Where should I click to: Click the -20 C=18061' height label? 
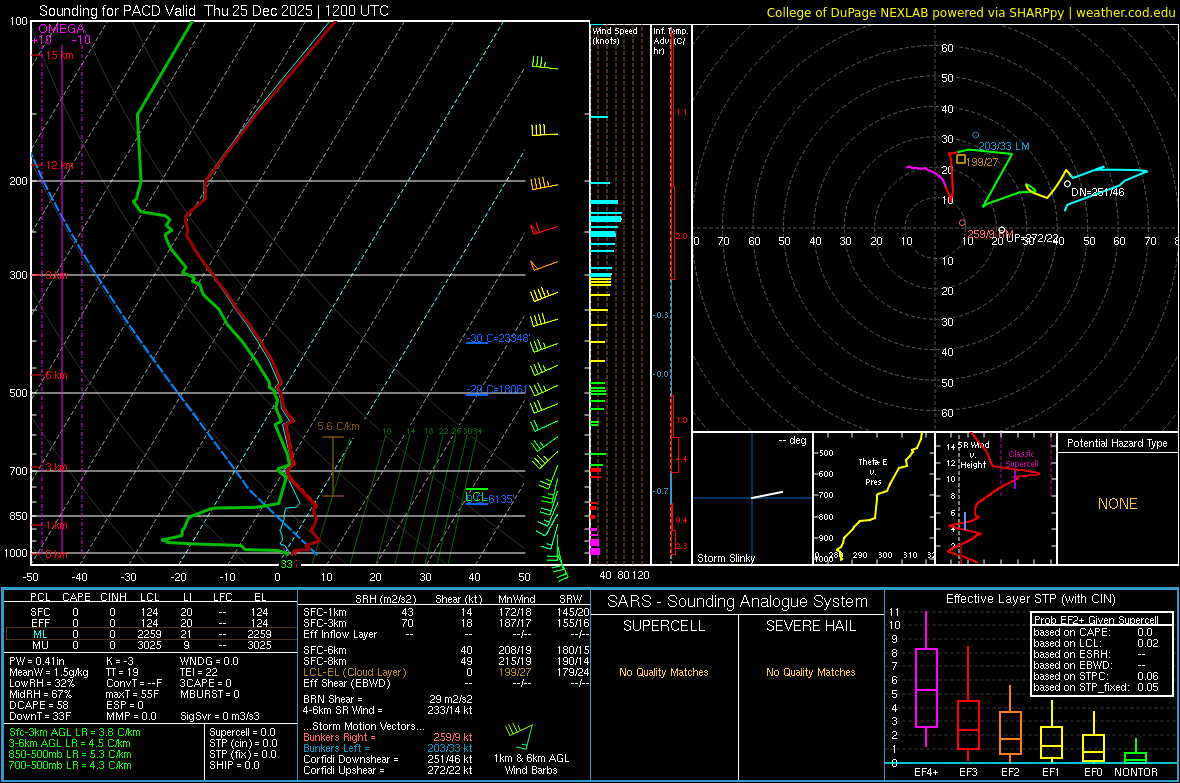(497, 389)
